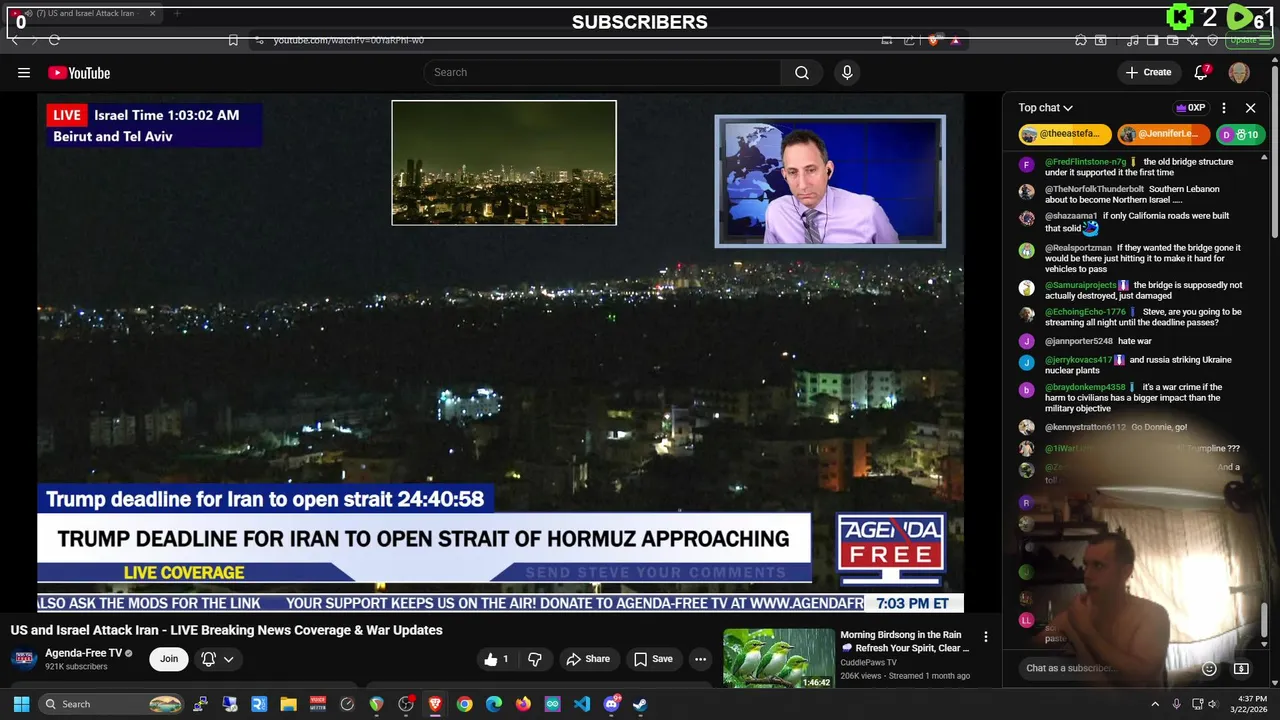
Task: Open the notifications bell with 7 alerts
Action: tap(1202, 72)
